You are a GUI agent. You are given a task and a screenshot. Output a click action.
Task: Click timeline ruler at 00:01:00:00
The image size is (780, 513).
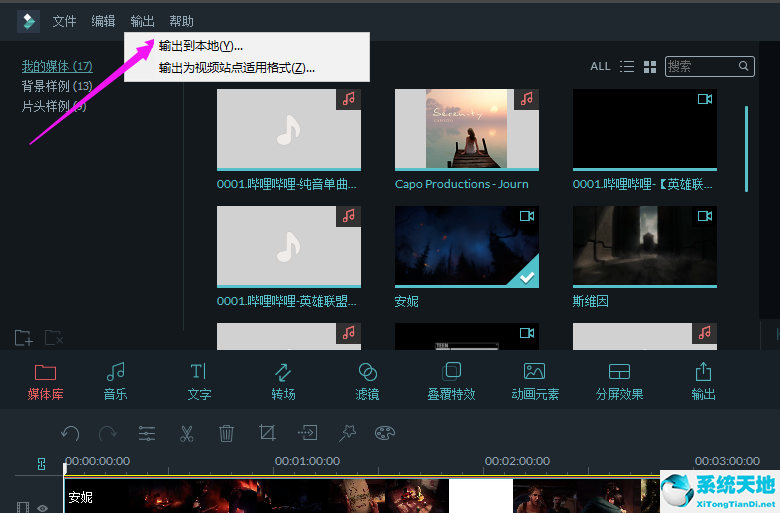[307, 461]
